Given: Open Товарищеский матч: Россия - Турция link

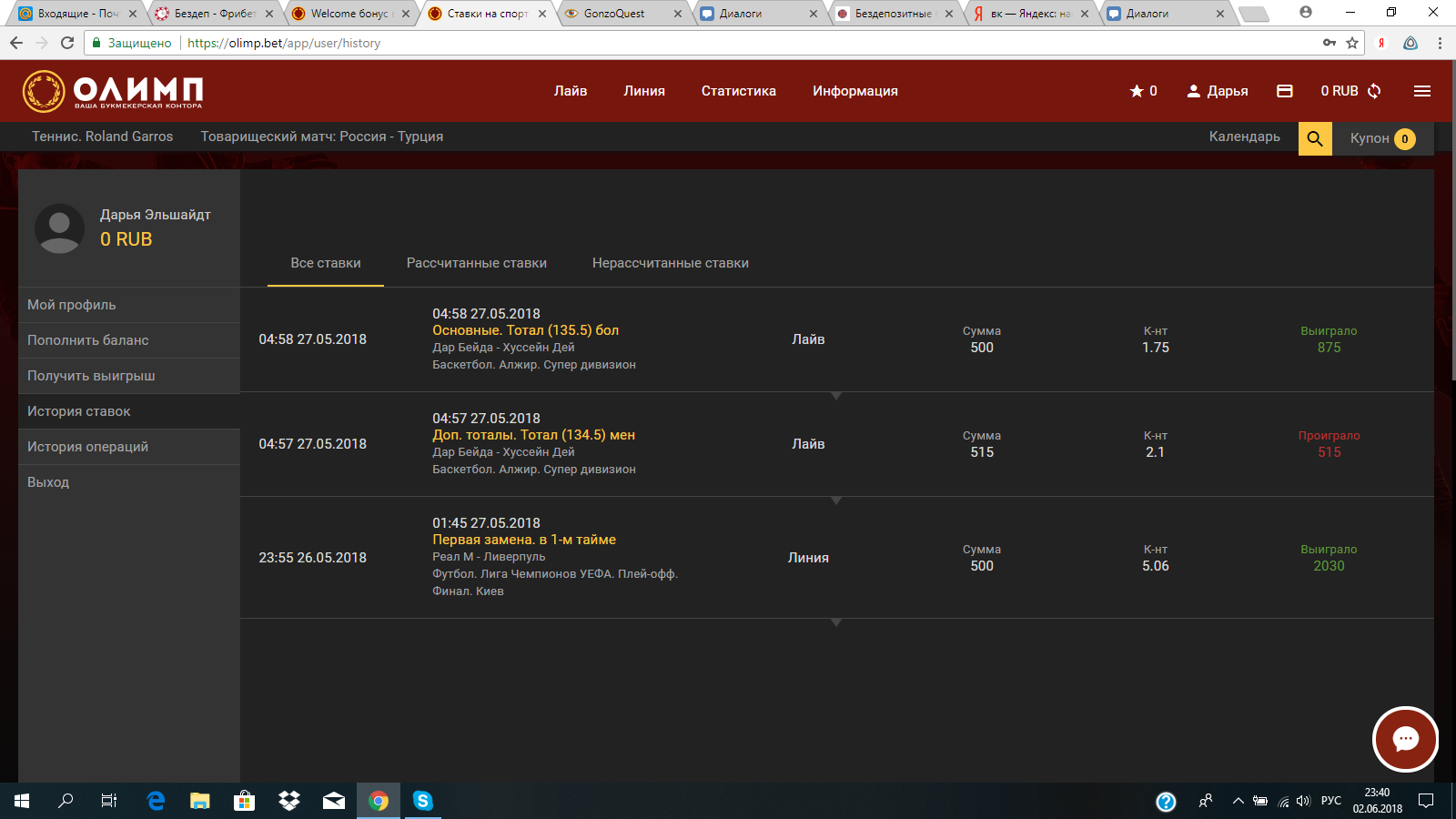Looking at the screenshot, I should click(x=322, y=136).
